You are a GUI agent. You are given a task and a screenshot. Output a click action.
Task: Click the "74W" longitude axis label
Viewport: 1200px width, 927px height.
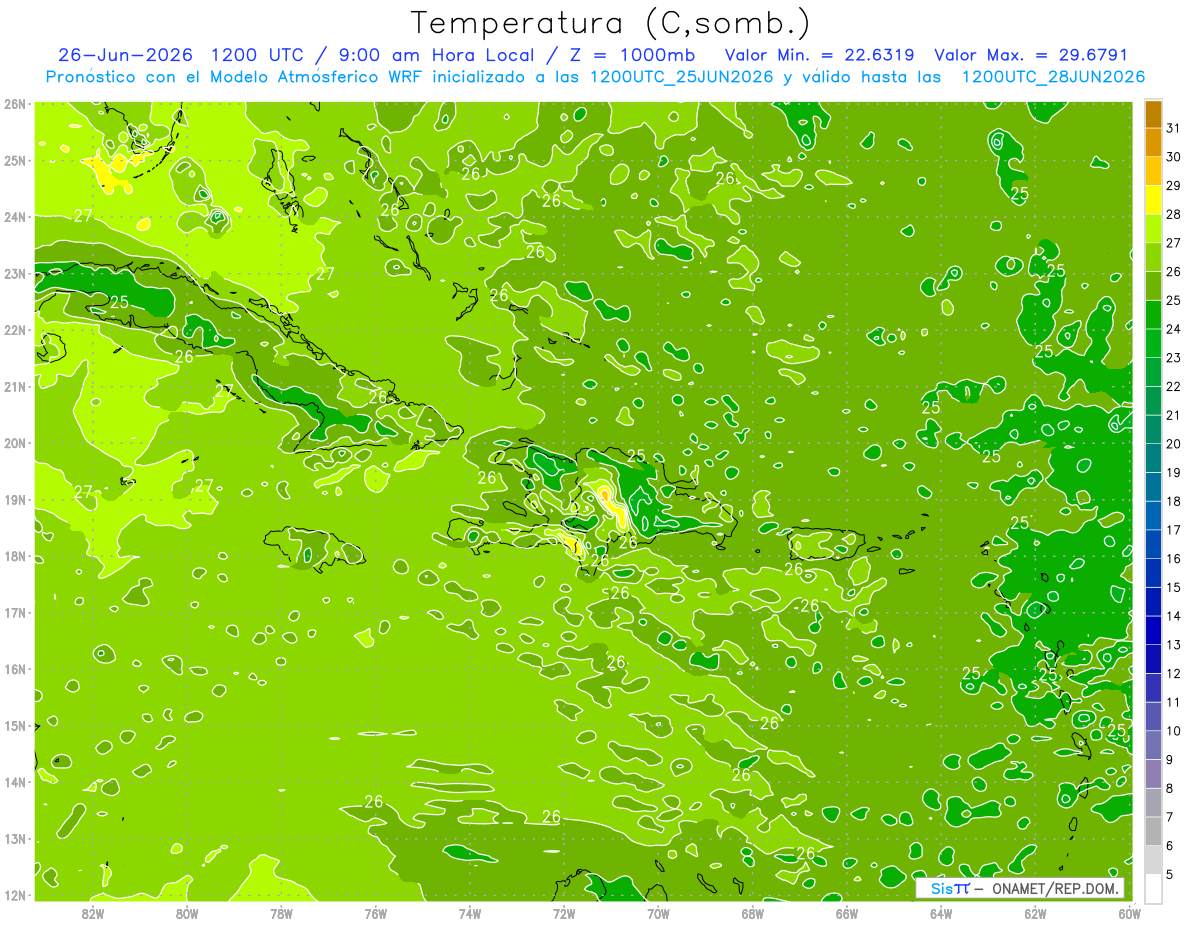(469, 914)
